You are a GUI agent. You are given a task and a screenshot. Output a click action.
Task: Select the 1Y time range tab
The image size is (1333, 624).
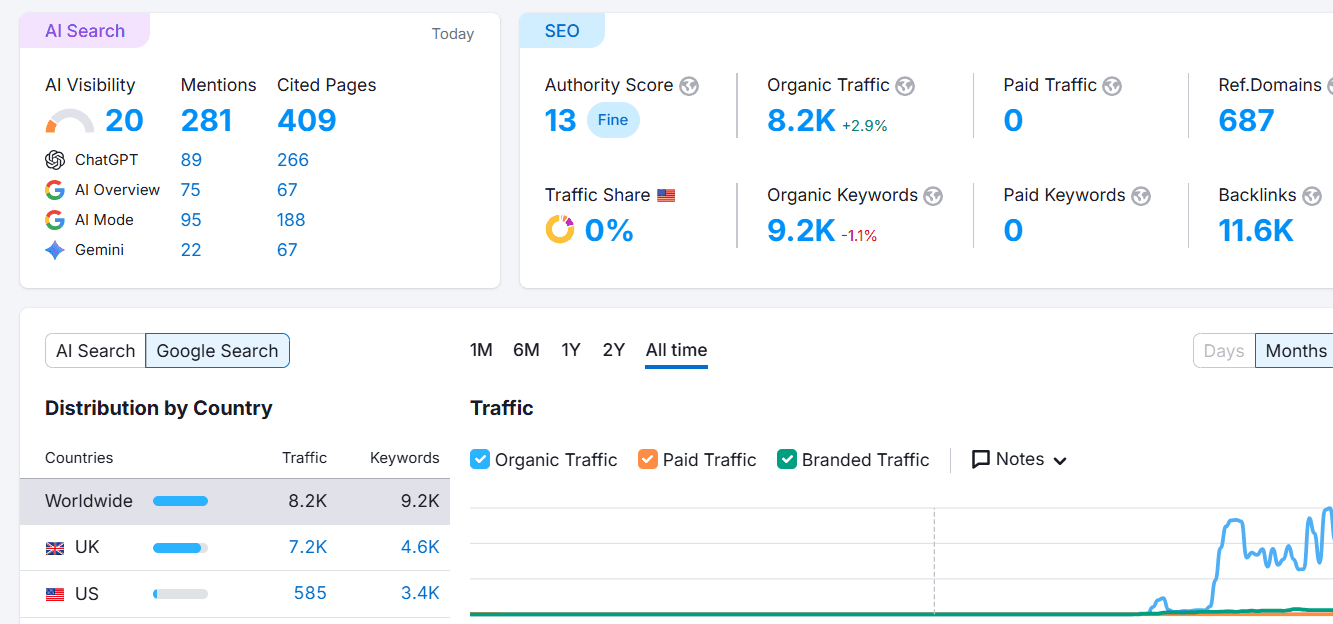pyautogui.click(x=570, y=350)
